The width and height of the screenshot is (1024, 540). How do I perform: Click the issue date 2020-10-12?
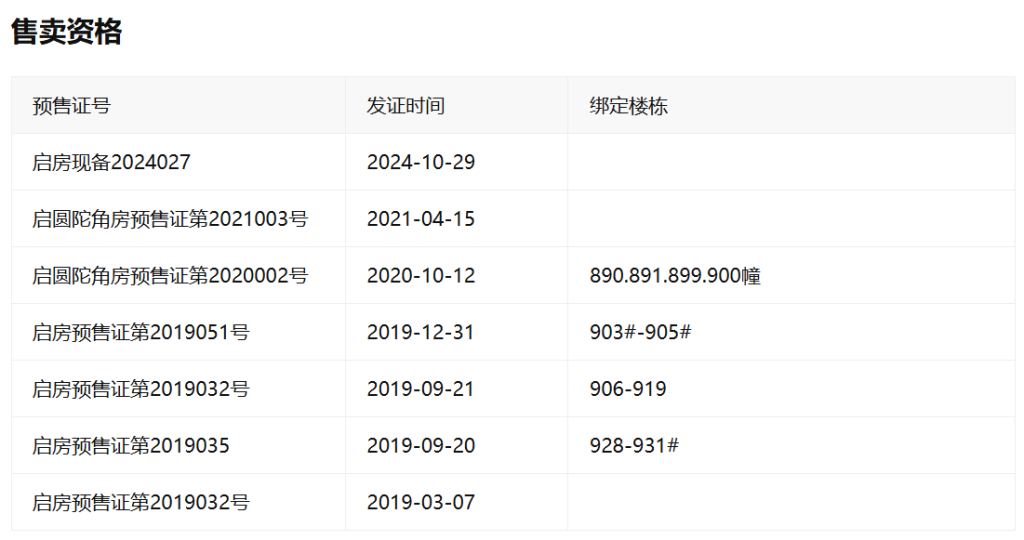click(420, 276)
